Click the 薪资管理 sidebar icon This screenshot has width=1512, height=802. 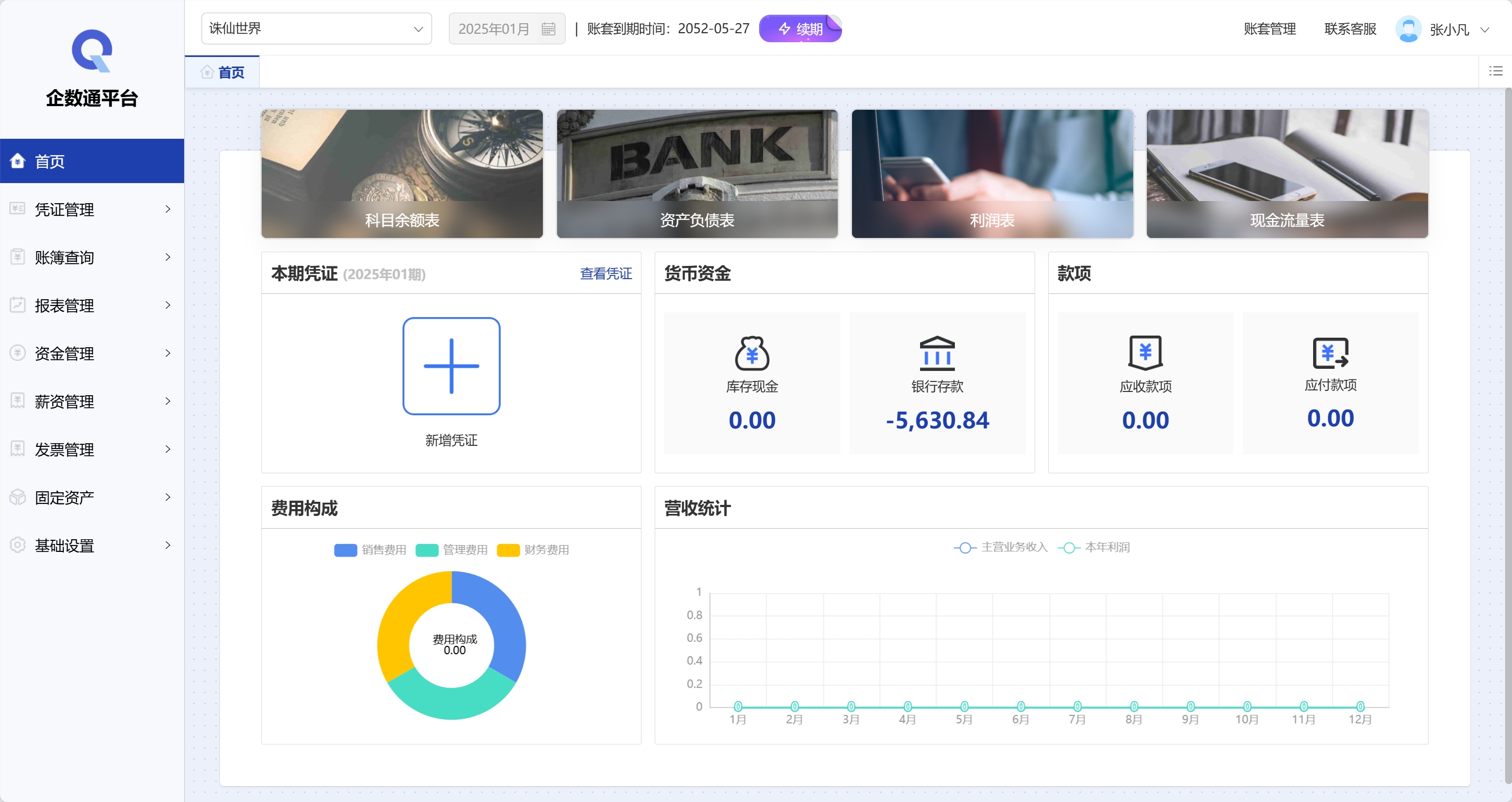coord(17,401)
